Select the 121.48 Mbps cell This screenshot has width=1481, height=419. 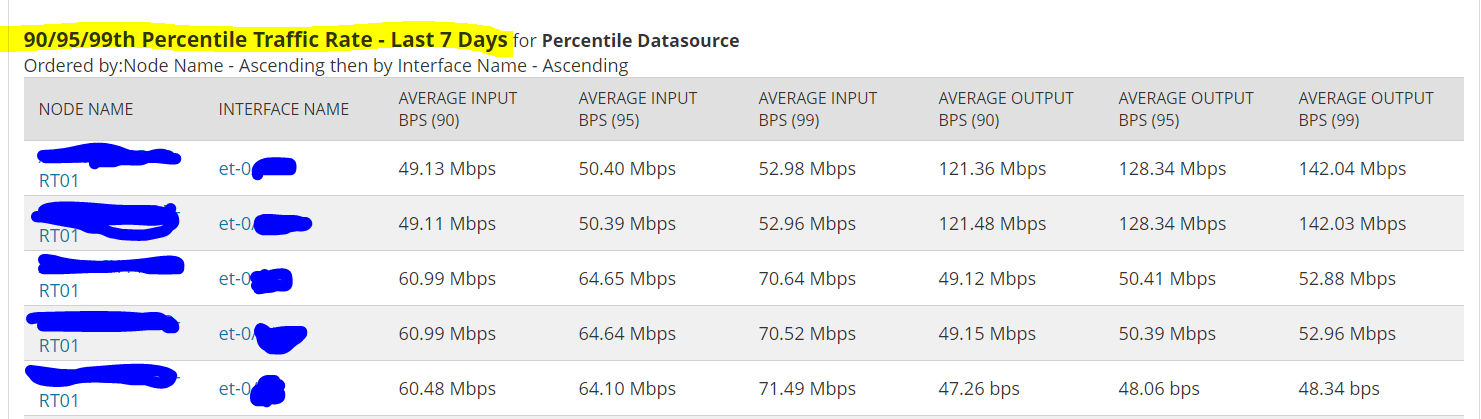pos(992,224)
